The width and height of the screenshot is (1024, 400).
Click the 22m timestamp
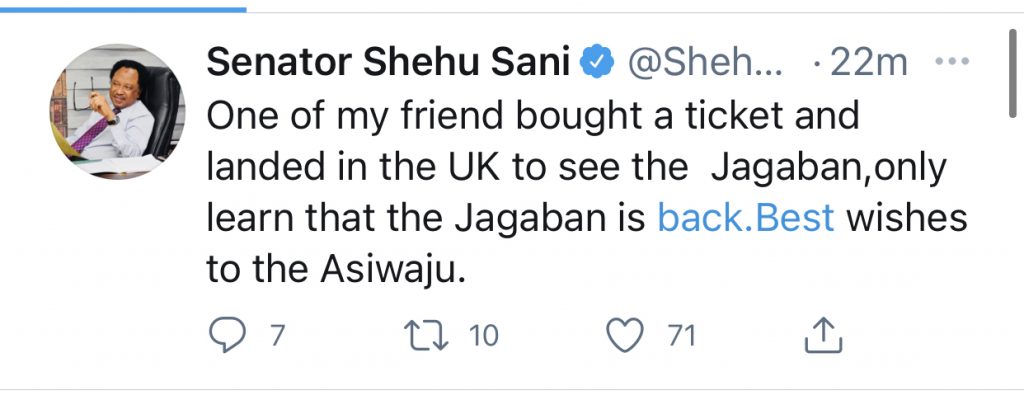pyautogui.click(x=863, y=63)
